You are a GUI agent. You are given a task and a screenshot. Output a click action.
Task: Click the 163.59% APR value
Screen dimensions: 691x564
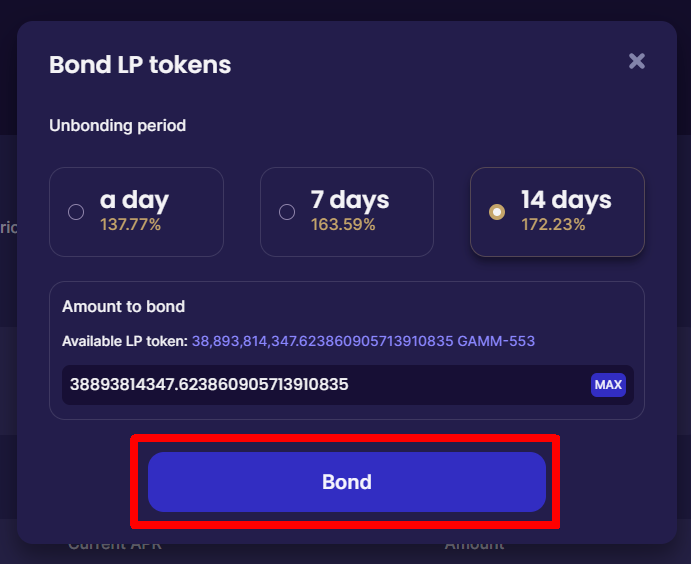click(343, 225)
